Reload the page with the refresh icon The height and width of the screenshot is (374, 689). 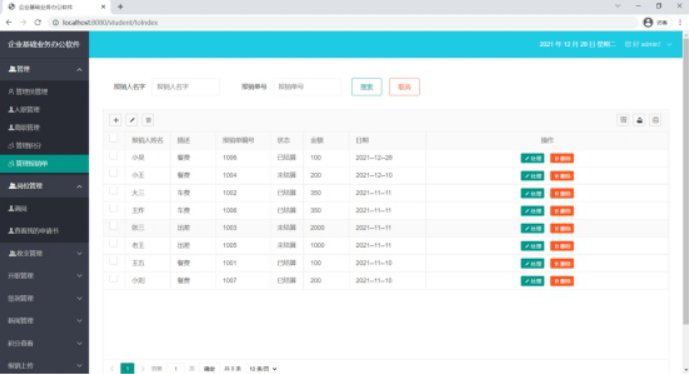[x=38, y=22]
